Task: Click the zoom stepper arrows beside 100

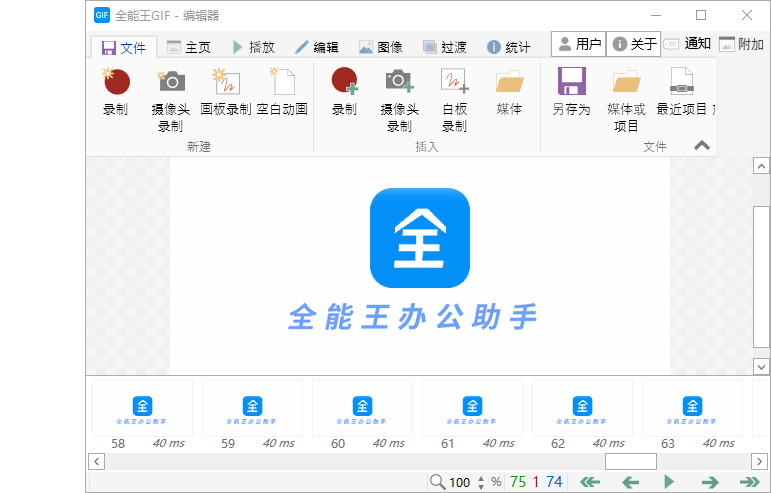Action: pyautogui.click(x=481, y=482)
